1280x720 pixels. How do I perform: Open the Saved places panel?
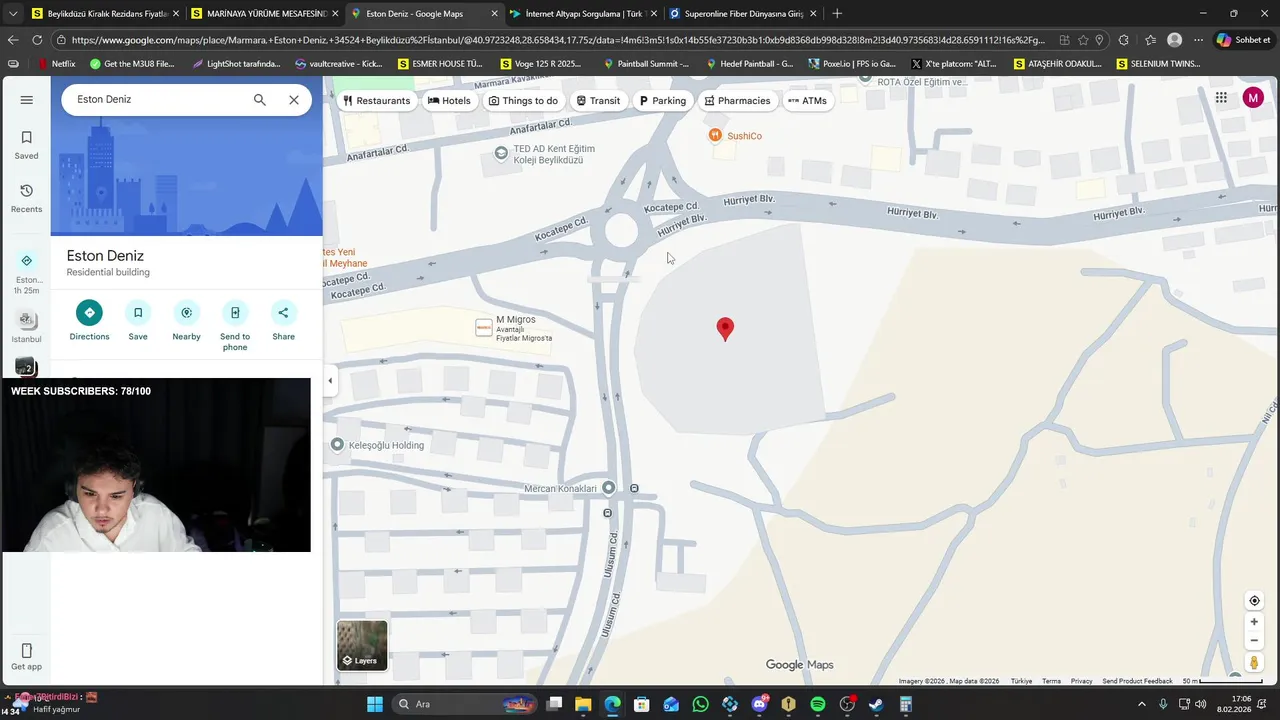(26, 145)
